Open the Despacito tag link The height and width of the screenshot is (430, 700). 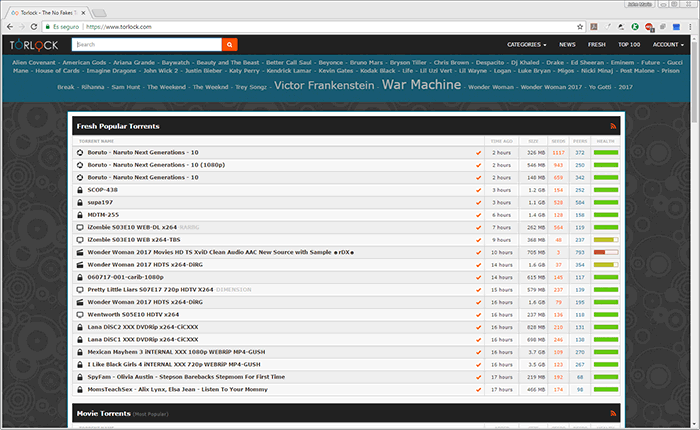[490, 63]
